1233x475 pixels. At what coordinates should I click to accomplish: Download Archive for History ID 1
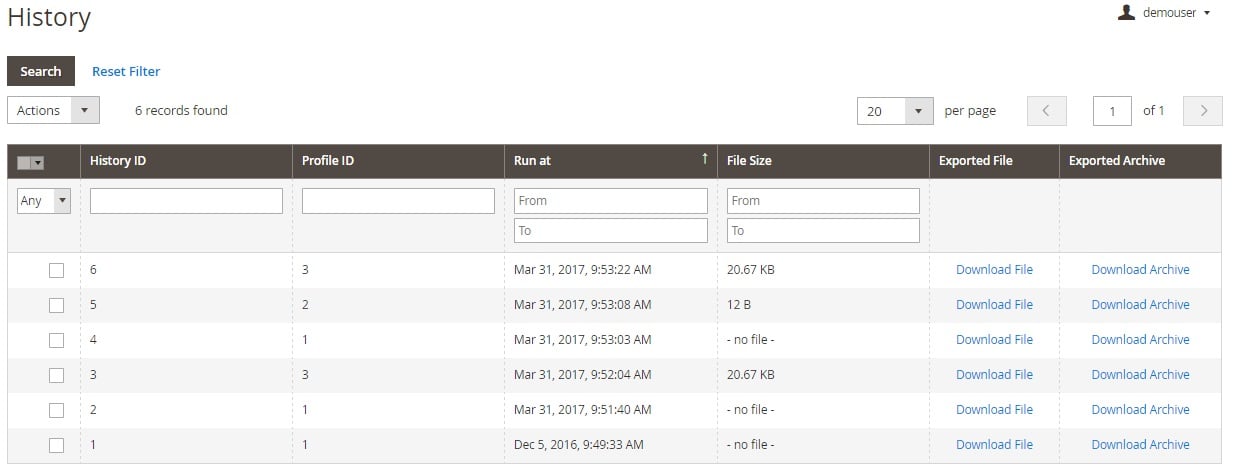click(1140, 445)
